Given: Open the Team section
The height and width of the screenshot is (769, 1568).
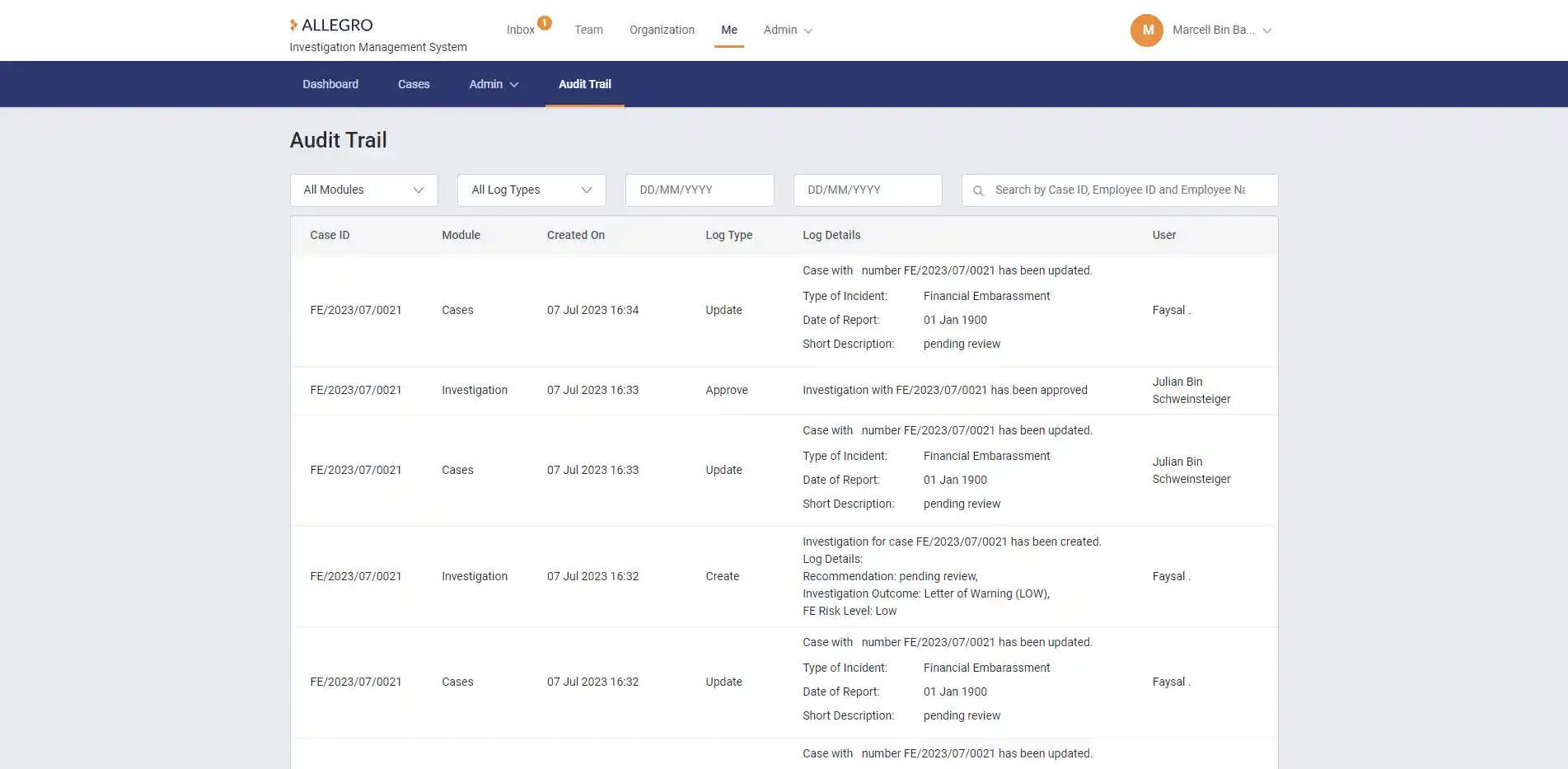Looking at the screenshot, I should pos(588,30).
